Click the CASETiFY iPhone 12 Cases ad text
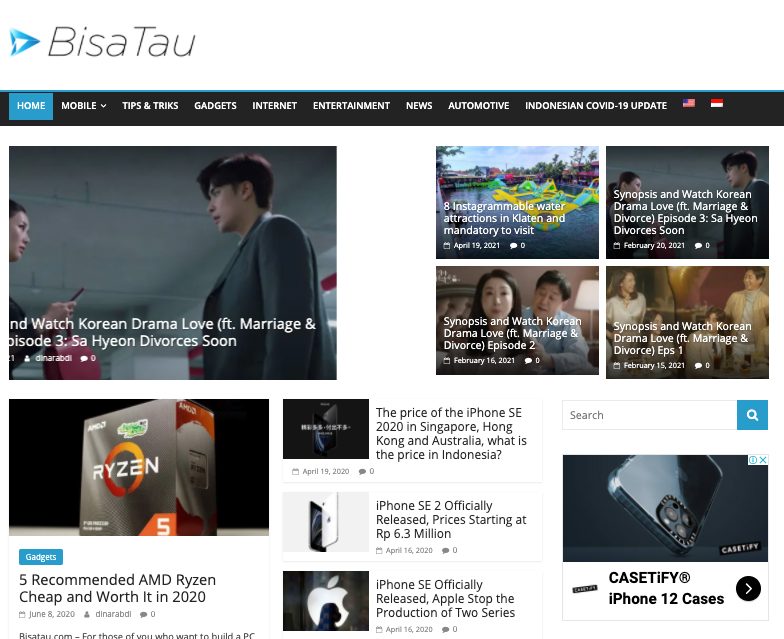This screenshot has height=639, width=784. tap(666, 588)
